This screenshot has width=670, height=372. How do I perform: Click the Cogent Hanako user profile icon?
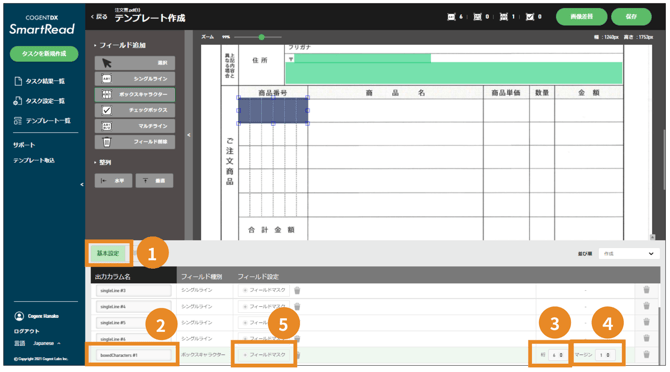pyautogui.click(x=19, y=316)
